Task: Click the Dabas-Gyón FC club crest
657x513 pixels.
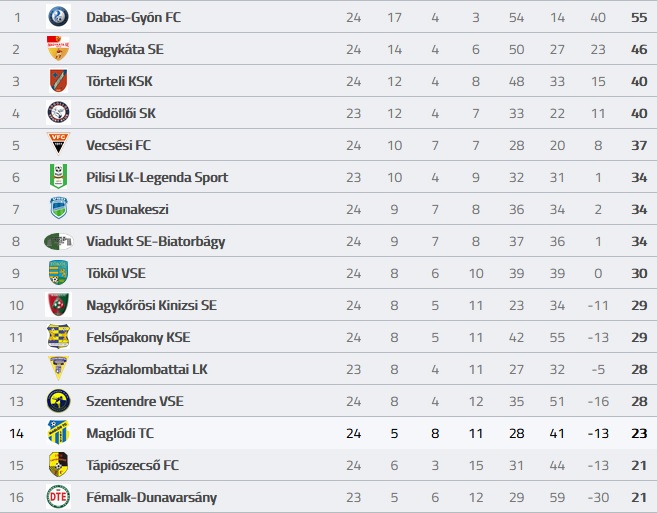Action: pos(58,17)
